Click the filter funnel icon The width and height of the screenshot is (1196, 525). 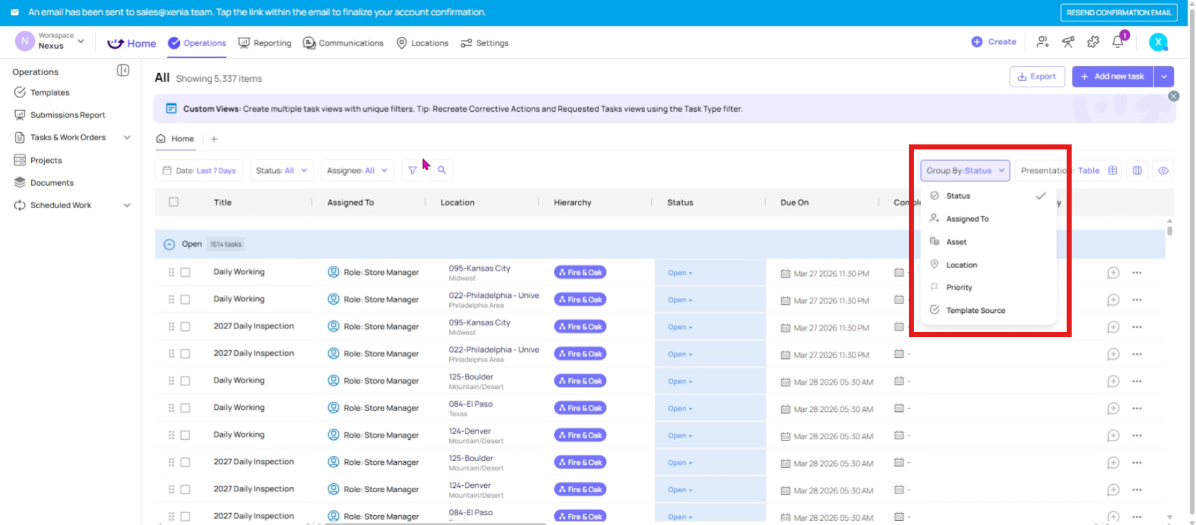click(412, 171)
